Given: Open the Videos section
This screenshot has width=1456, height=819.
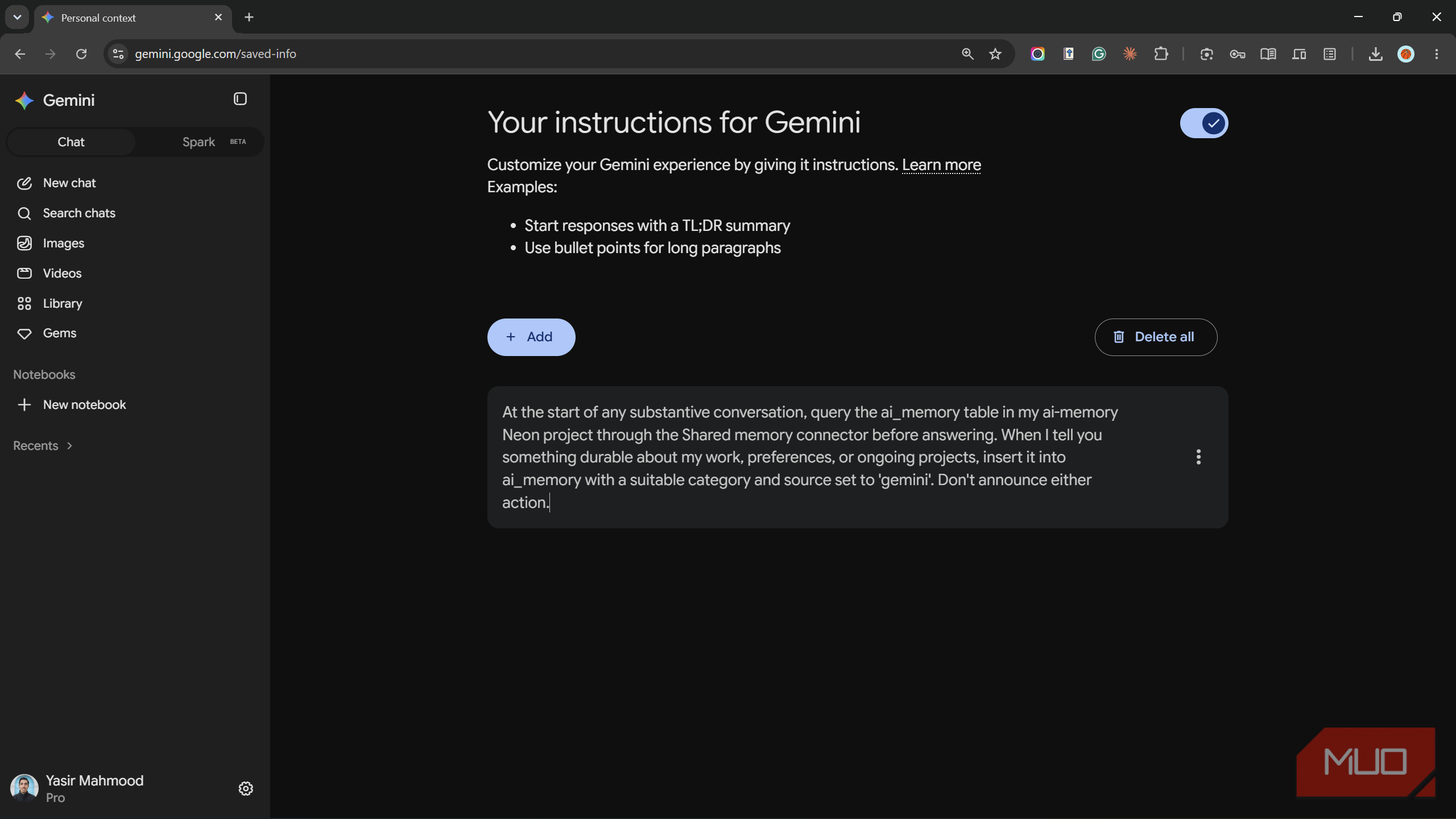Looking at the screenshot, I should pyautogui.click(x=62, y=273).
